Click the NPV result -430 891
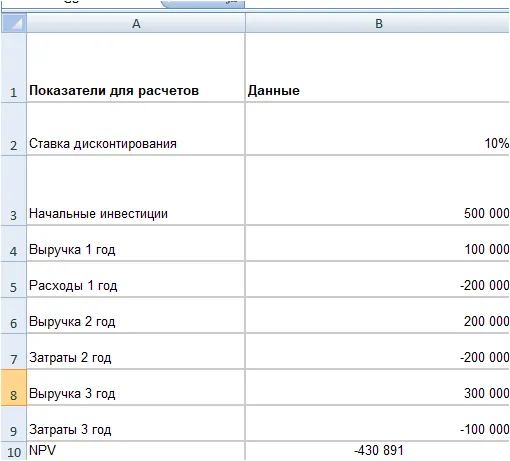510x461 pixels. [x=378, y=451]
